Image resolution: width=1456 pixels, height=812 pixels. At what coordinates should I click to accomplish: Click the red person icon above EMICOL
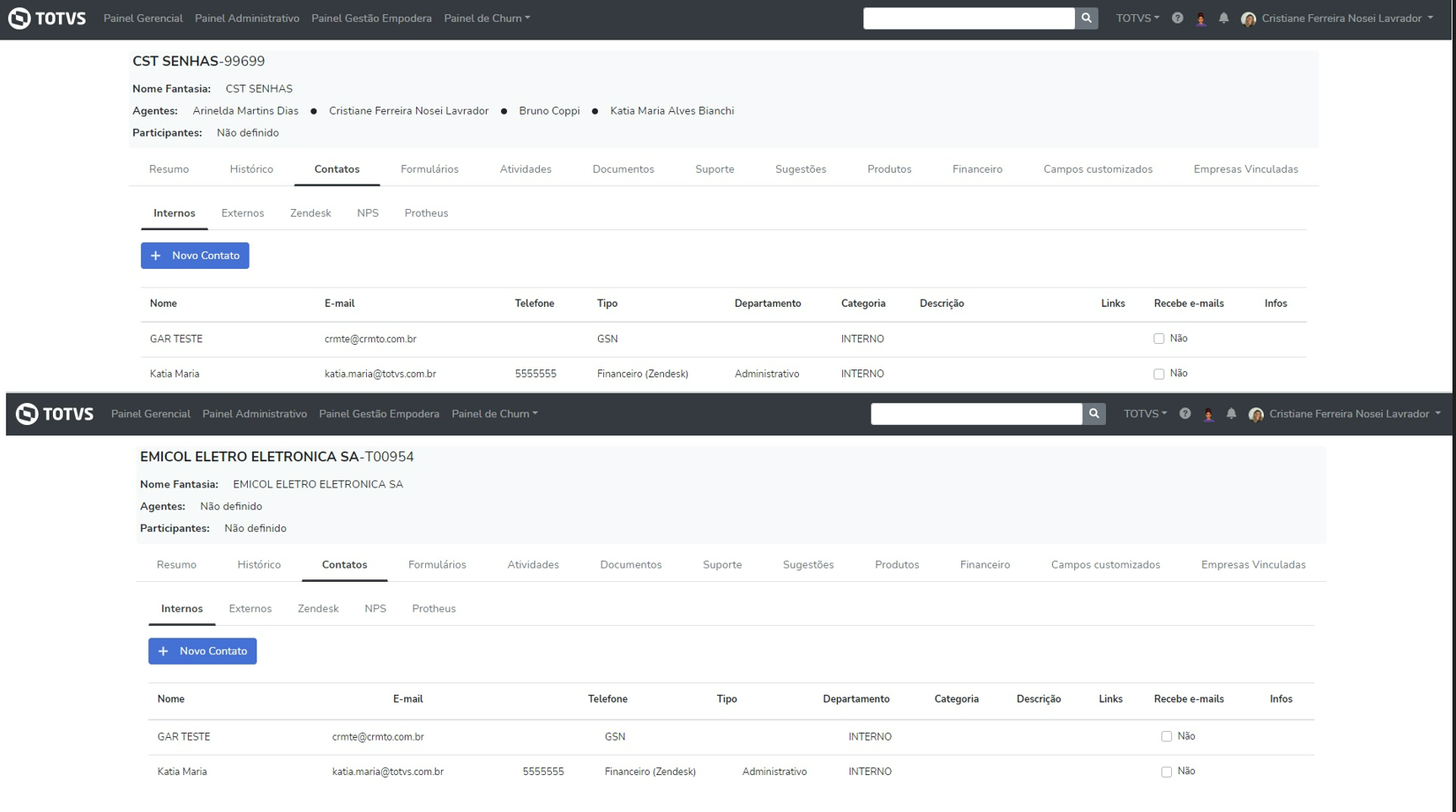pos(1208,414)
